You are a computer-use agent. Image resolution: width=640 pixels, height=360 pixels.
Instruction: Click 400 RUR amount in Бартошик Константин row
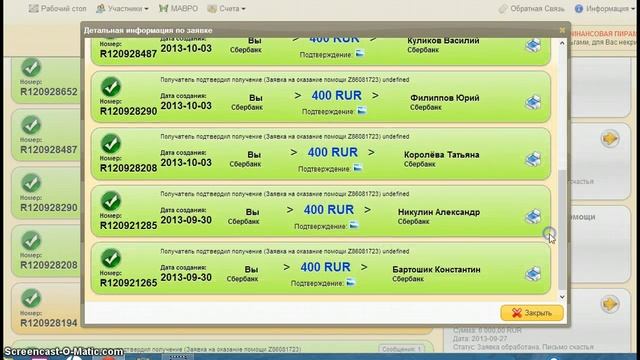(x=325, y=267)
